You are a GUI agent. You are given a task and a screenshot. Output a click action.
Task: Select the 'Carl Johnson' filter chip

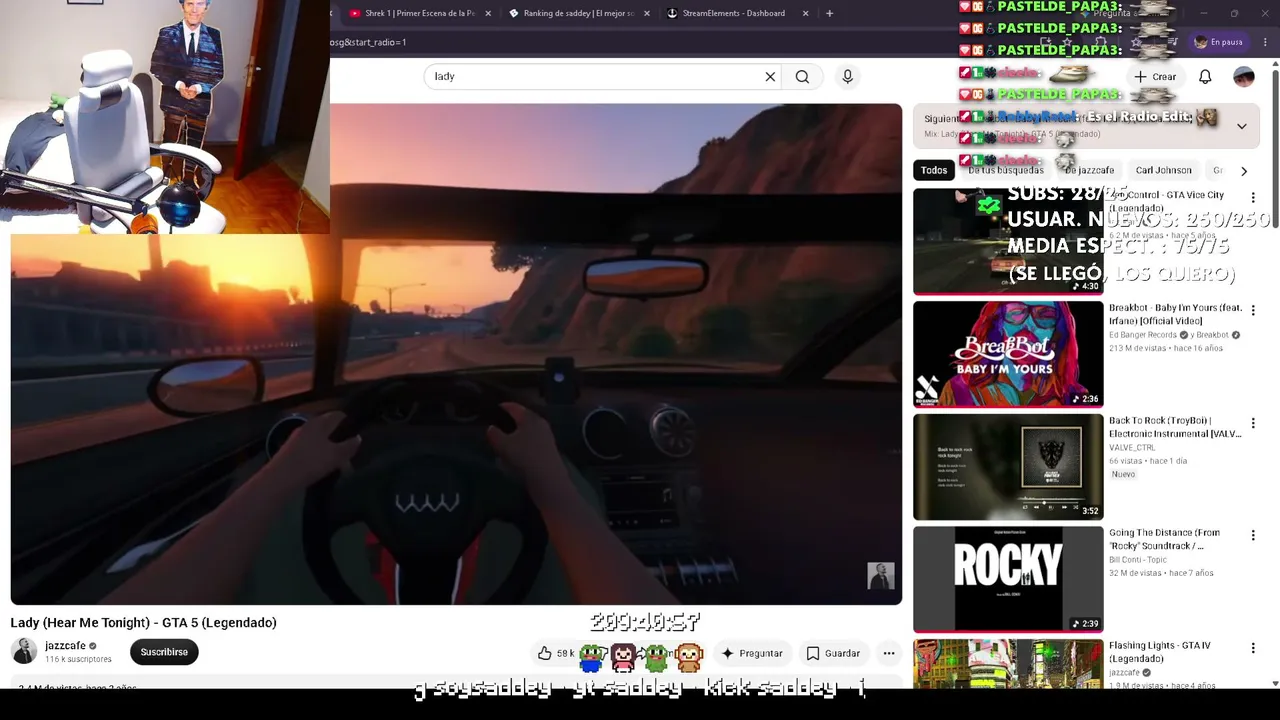(x=1163, y=170)
